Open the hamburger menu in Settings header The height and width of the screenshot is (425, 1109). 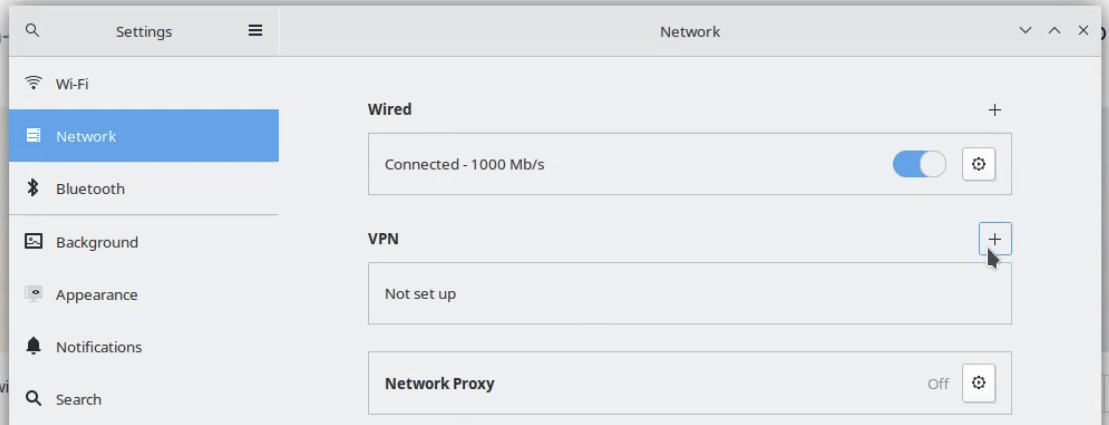coord(255,30)
